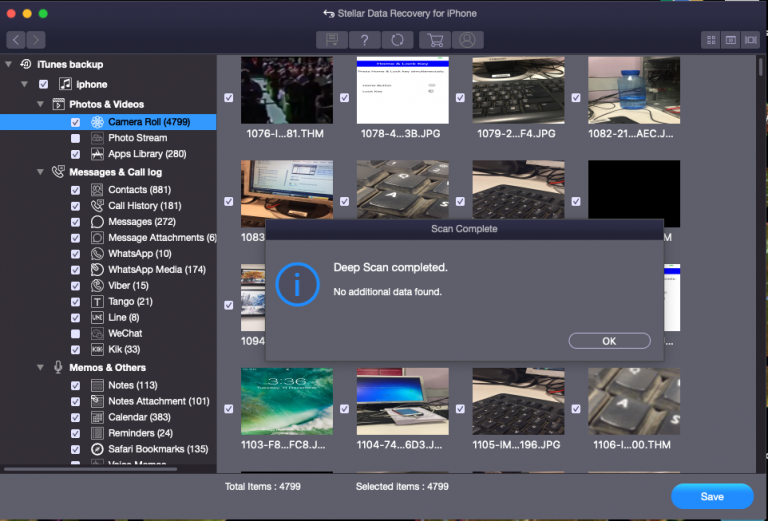Click the Camera Roll flower icon

tap(97, 122)
